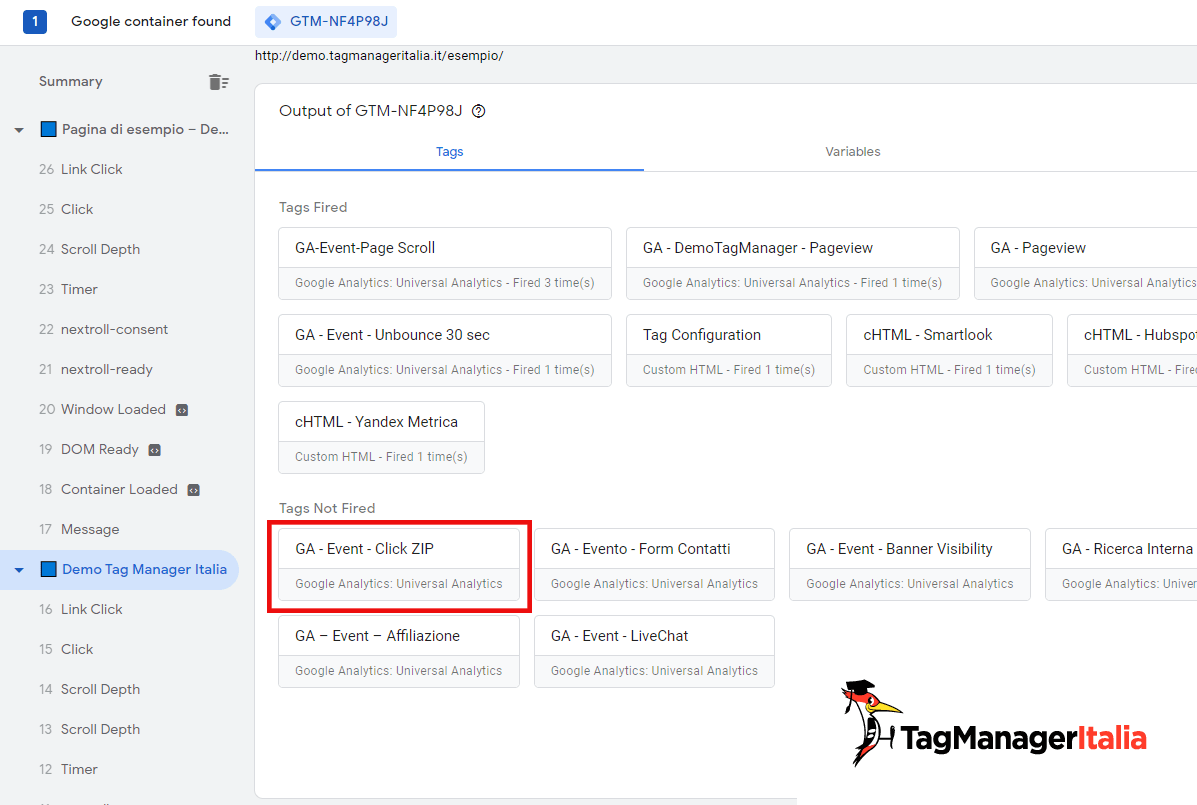This screenshot has width=1197, height=805.
Task: Click the blue number 1 container badge
Action: coord(35,21)
